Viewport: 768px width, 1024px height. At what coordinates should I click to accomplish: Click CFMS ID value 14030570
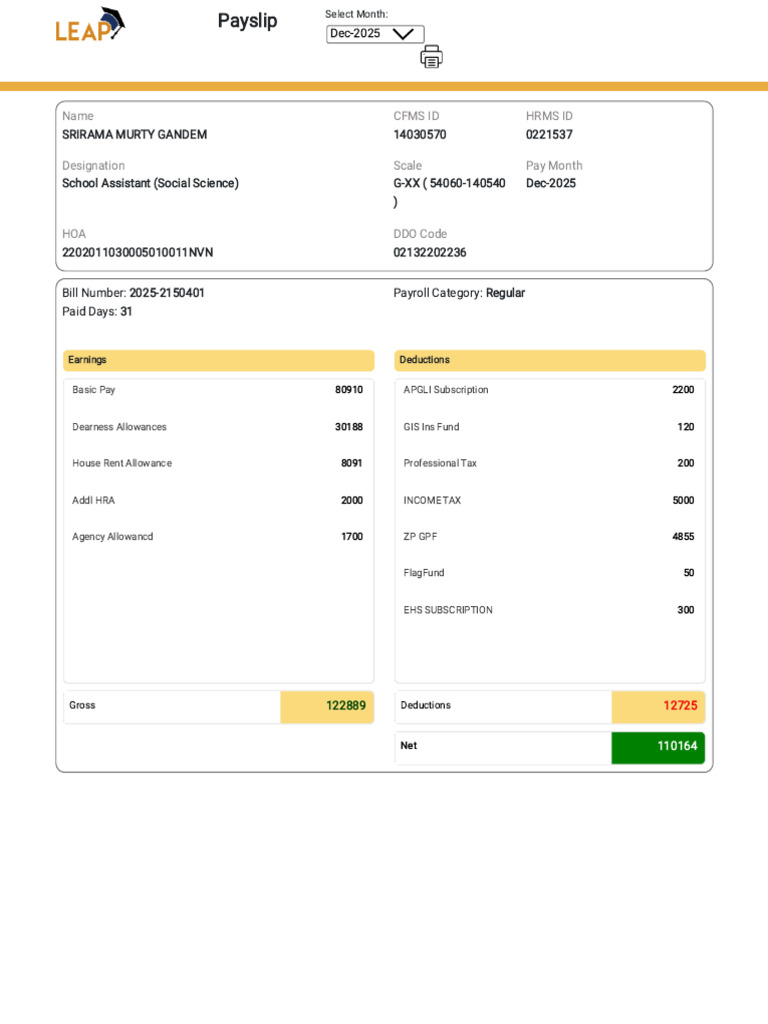point(420,135)
